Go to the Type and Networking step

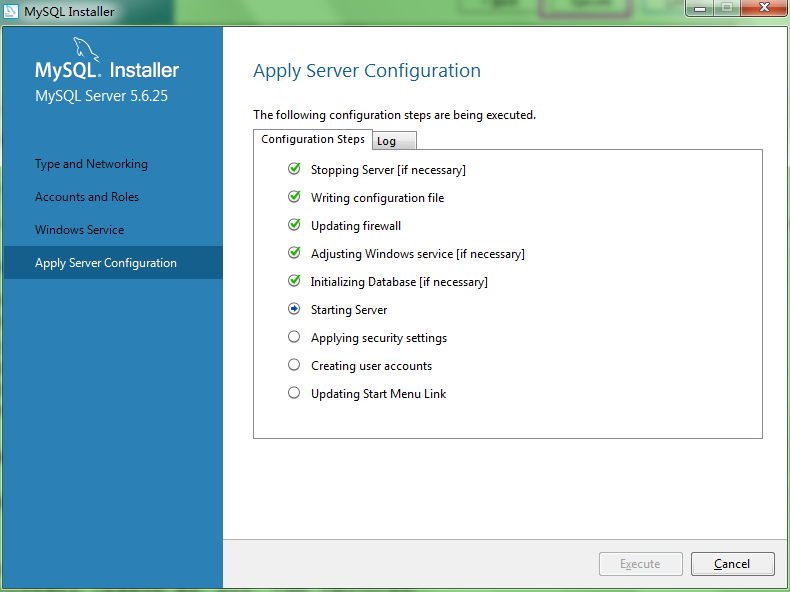91,164
